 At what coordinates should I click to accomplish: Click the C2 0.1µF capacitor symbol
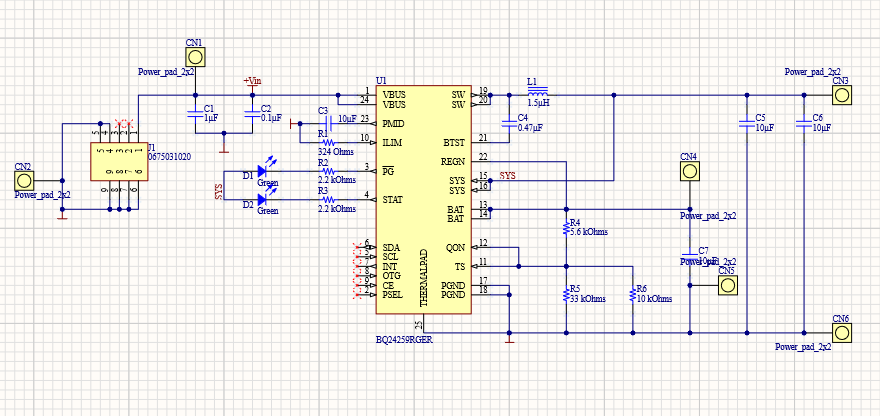[252, 114]
